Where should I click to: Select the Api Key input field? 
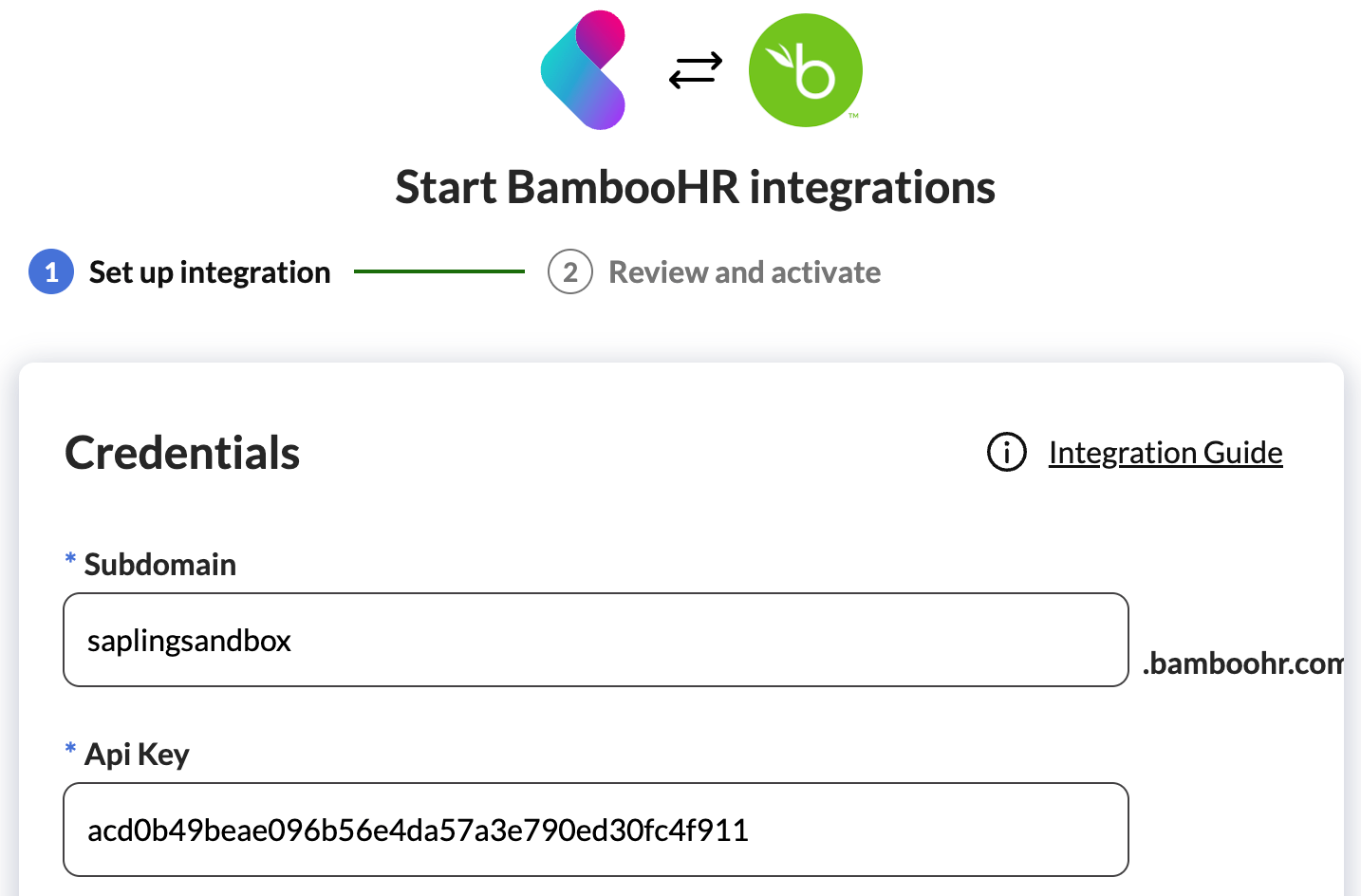(595, 830)
